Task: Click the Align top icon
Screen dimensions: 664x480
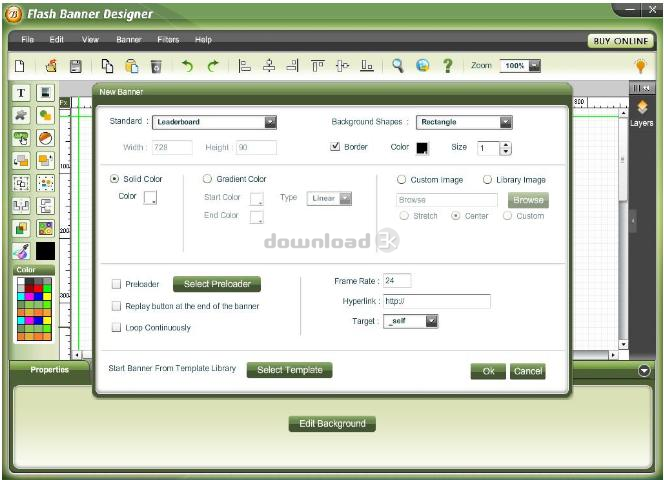Action: (318, 66)
